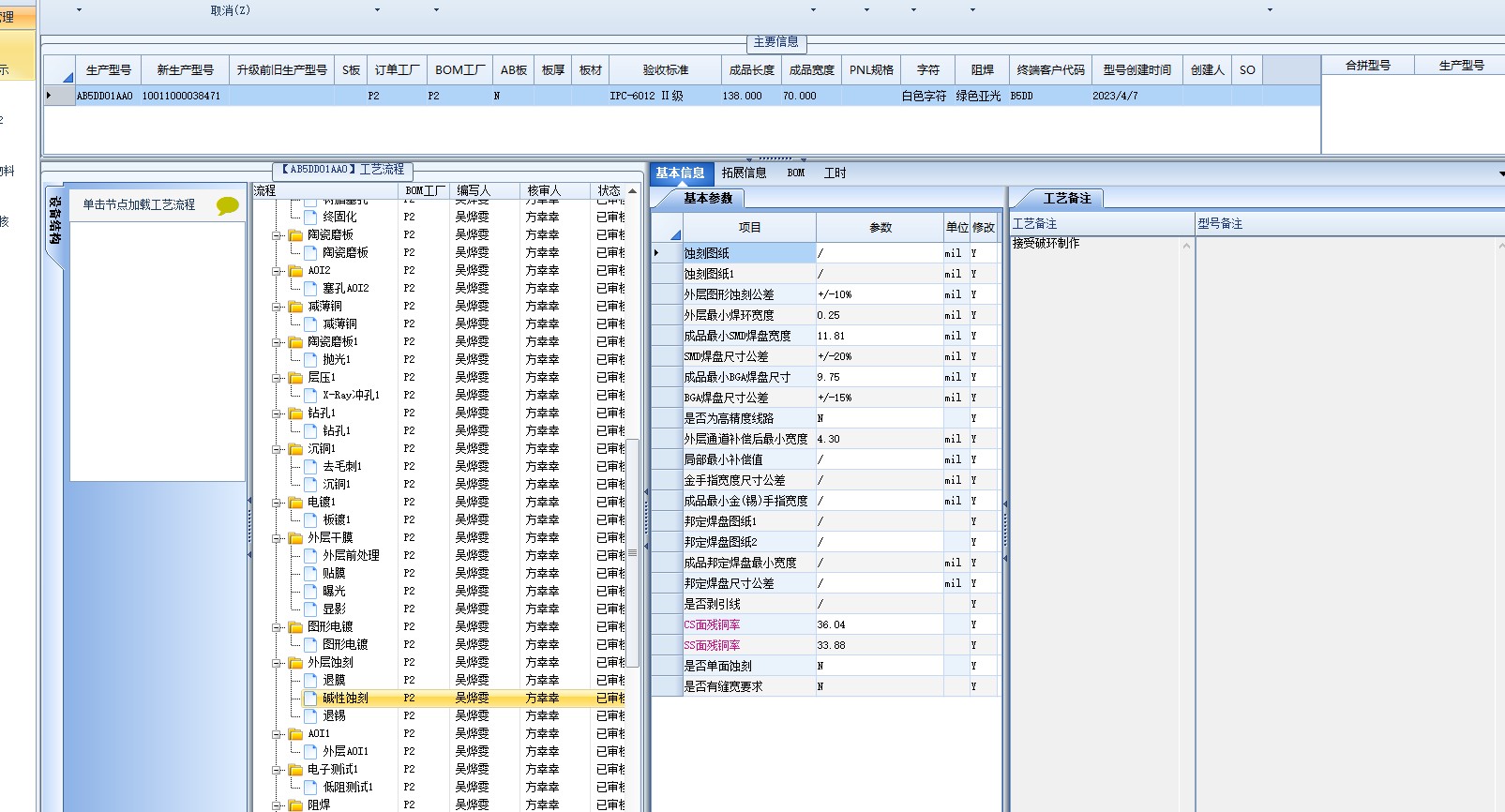Click document icon of 显影 step

click(x=311, y=609)
